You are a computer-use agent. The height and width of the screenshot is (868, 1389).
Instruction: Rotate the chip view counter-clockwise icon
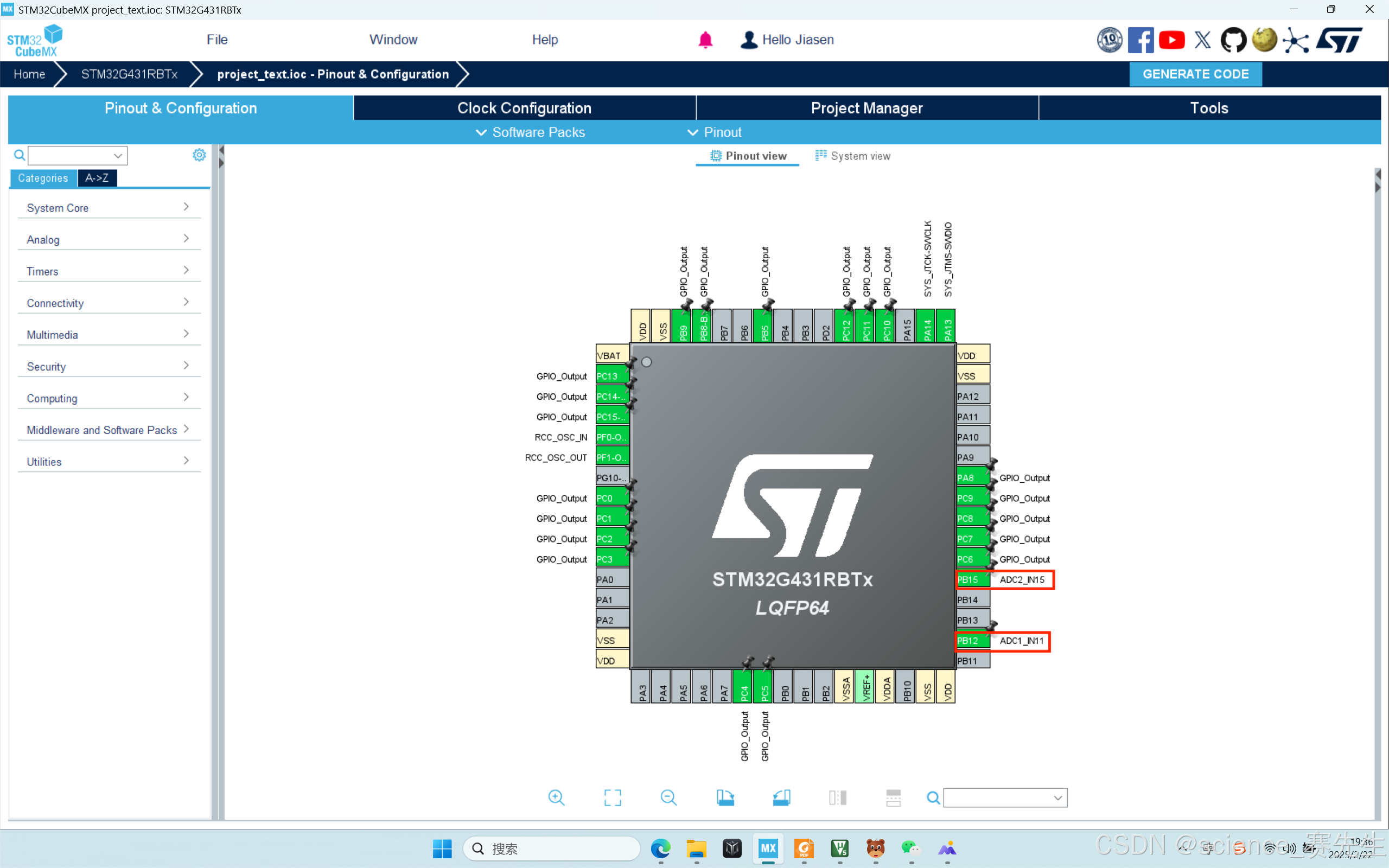click(781, 797)
